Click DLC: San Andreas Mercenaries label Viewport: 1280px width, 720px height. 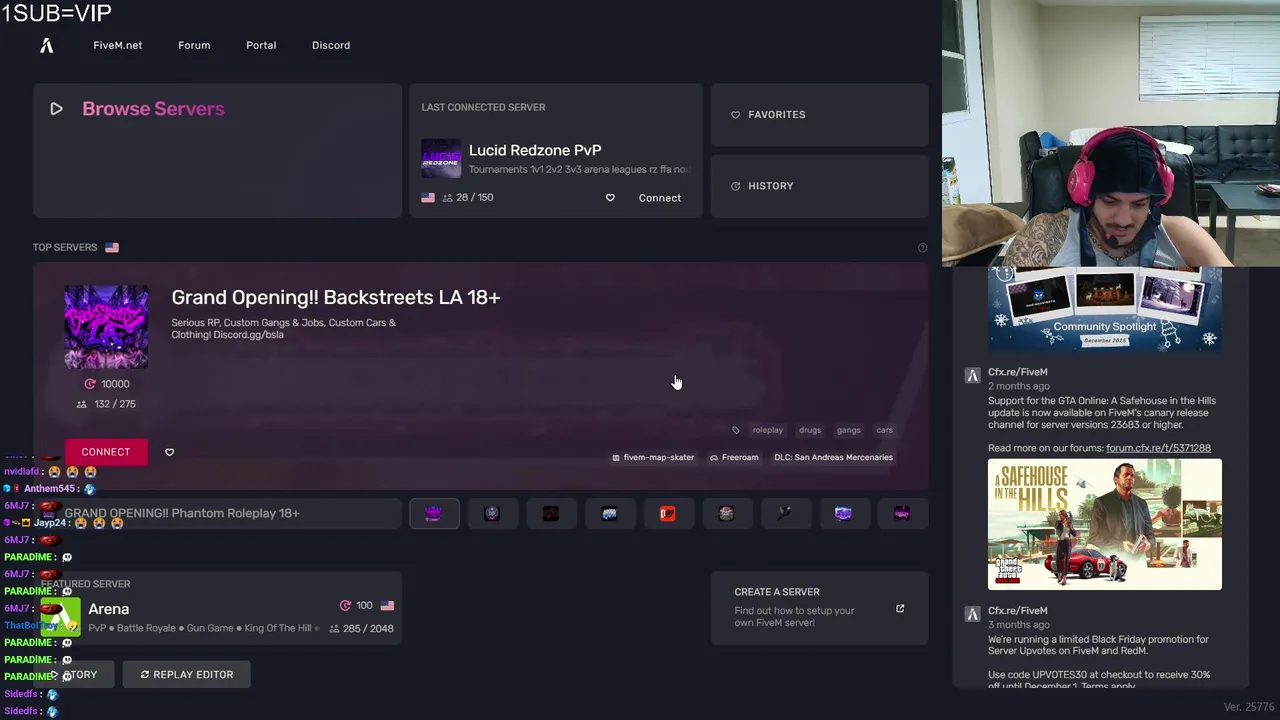point(833,457)
